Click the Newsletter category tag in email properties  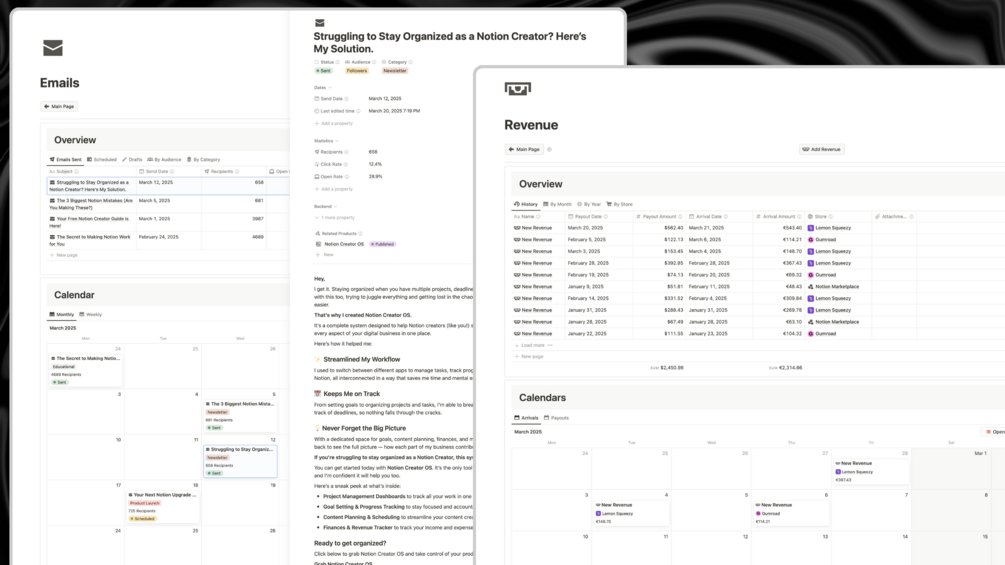pyautogui.click(x=395, y=71)
